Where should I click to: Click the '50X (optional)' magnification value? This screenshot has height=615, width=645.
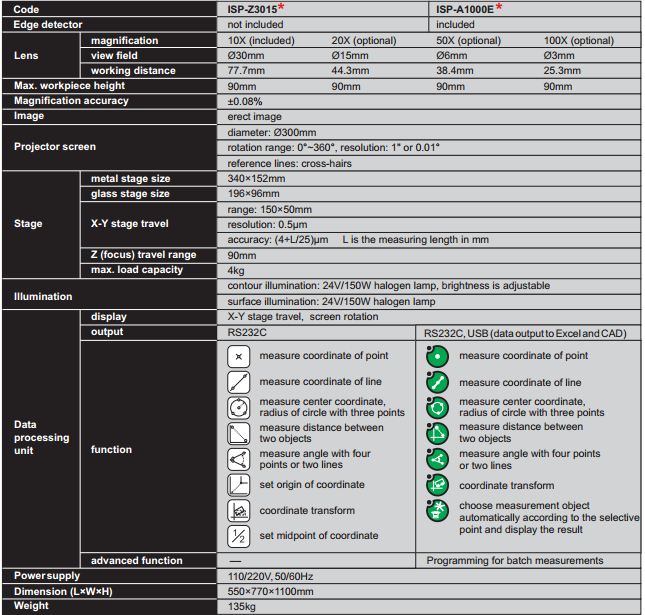tap(469, 41)
